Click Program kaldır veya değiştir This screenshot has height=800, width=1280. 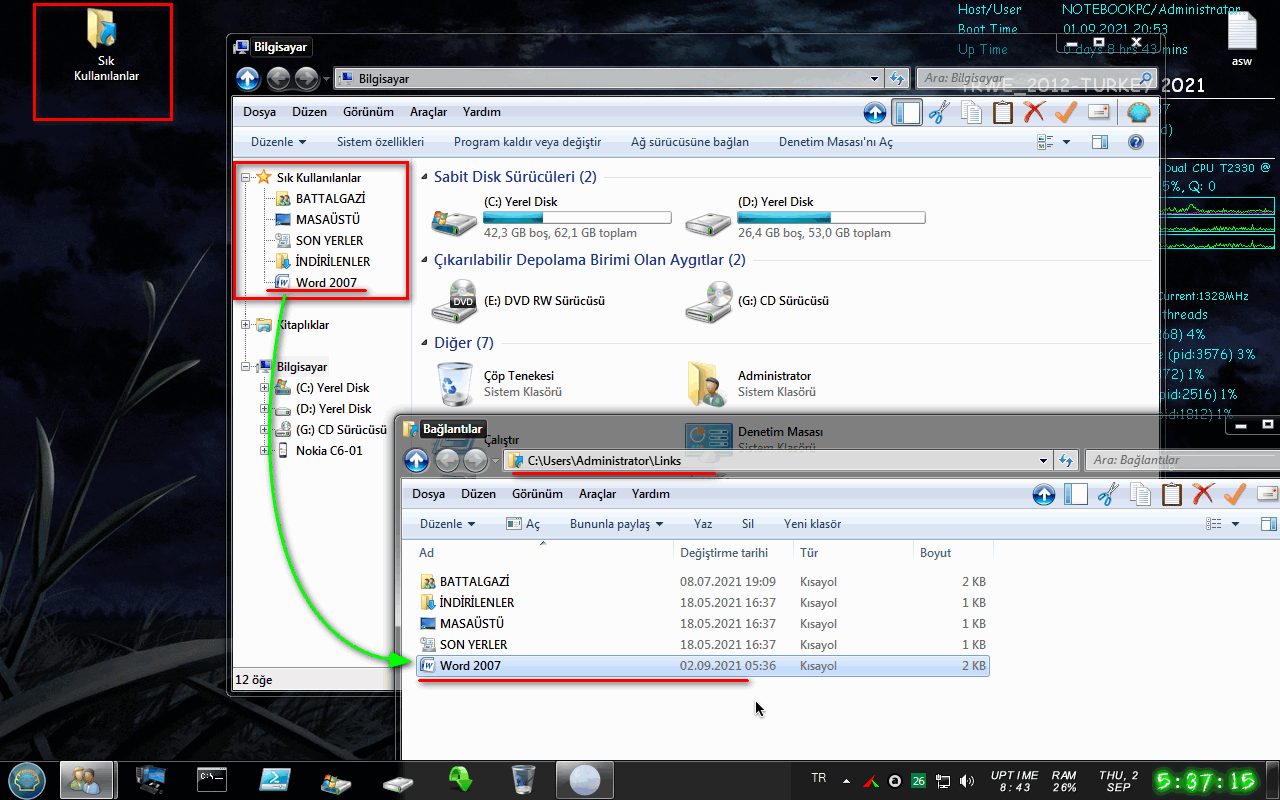[x=527, y=142]
